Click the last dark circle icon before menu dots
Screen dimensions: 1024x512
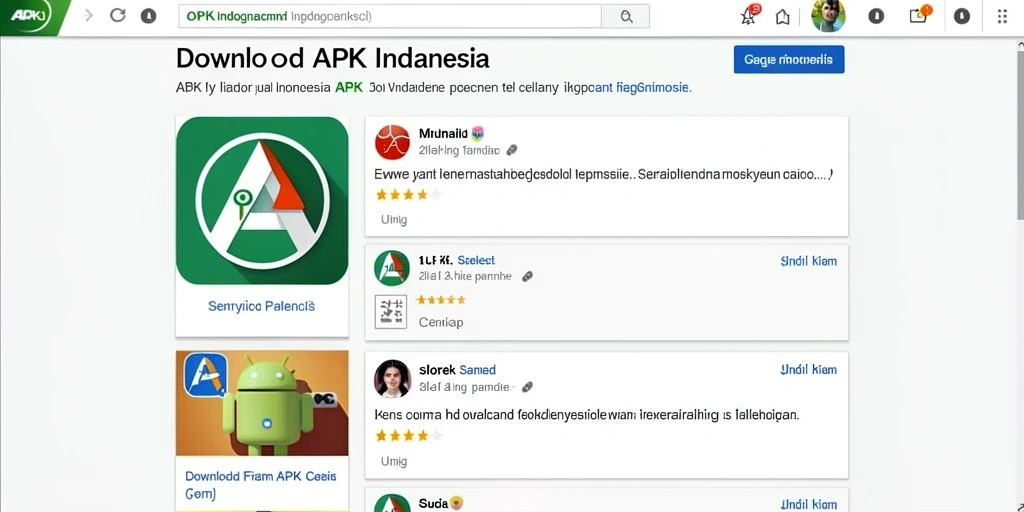(x=962, y=16)
